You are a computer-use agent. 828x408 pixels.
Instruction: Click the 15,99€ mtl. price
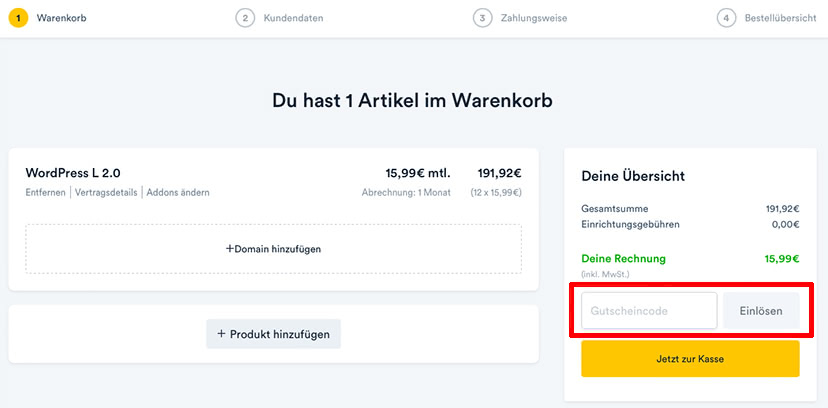[x=418, y=173]
